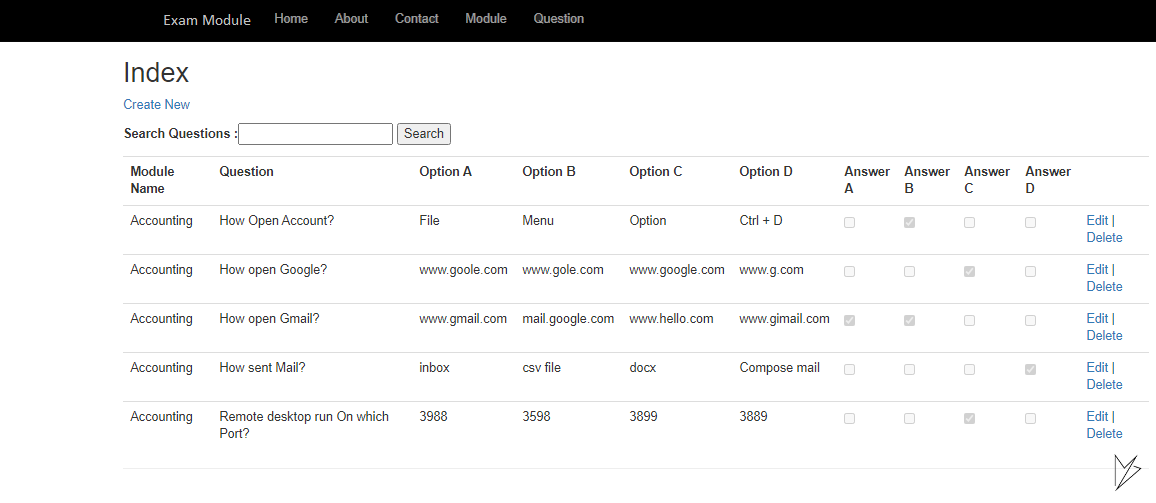Delete the How sent Mail question
Screen dimensions: 1156x503
click(x=1104, y=384)
